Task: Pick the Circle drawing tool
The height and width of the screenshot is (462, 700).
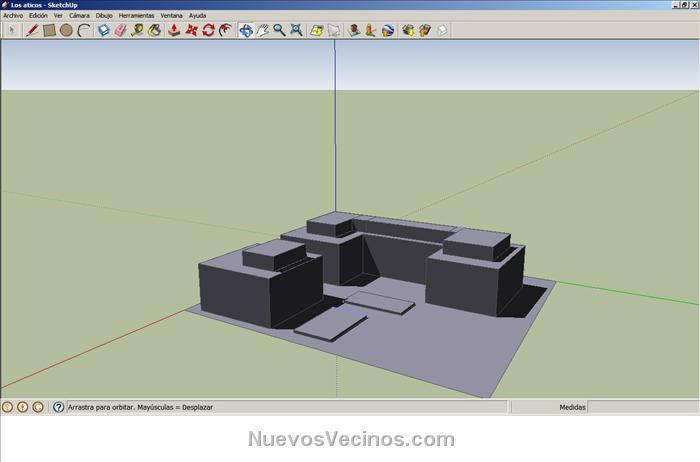Action: tap(66, 30)
